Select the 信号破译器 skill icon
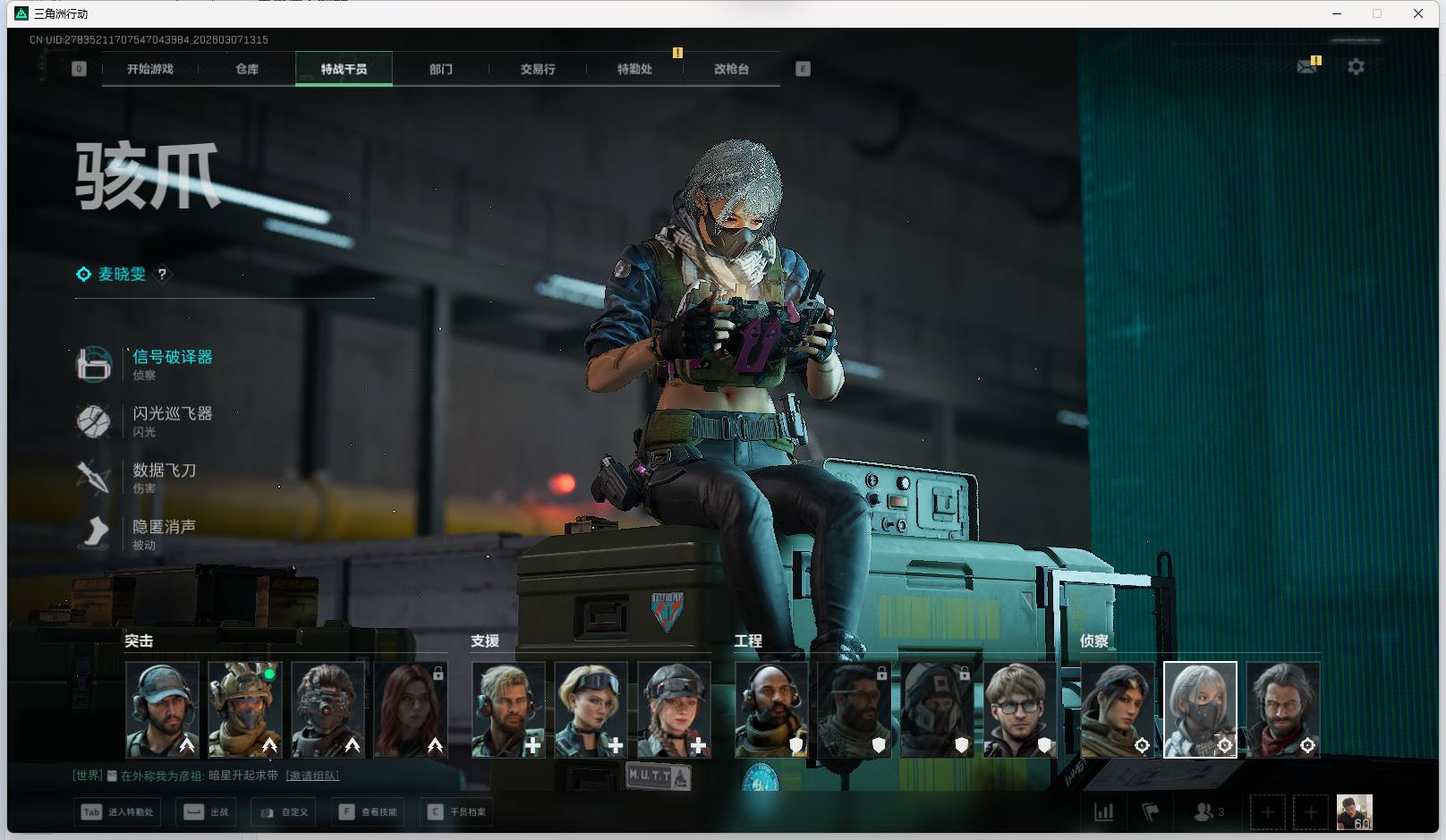1446x840 pixels. [x=94, y=363]
